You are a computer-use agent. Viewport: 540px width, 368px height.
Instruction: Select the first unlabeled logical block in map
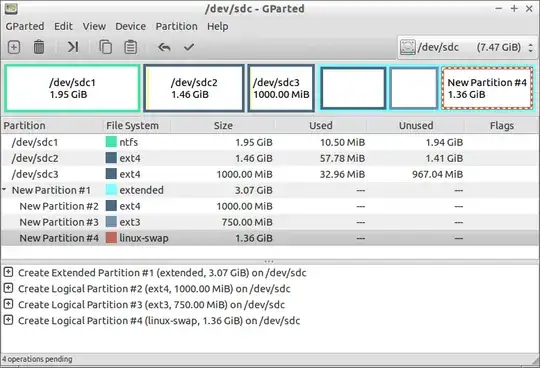(353, 88)
